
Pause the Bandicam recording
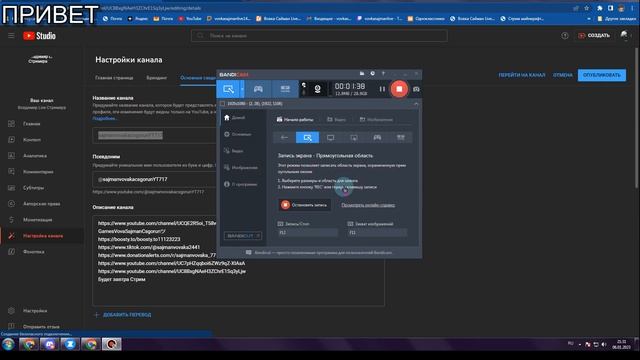[x=382, y=89]
